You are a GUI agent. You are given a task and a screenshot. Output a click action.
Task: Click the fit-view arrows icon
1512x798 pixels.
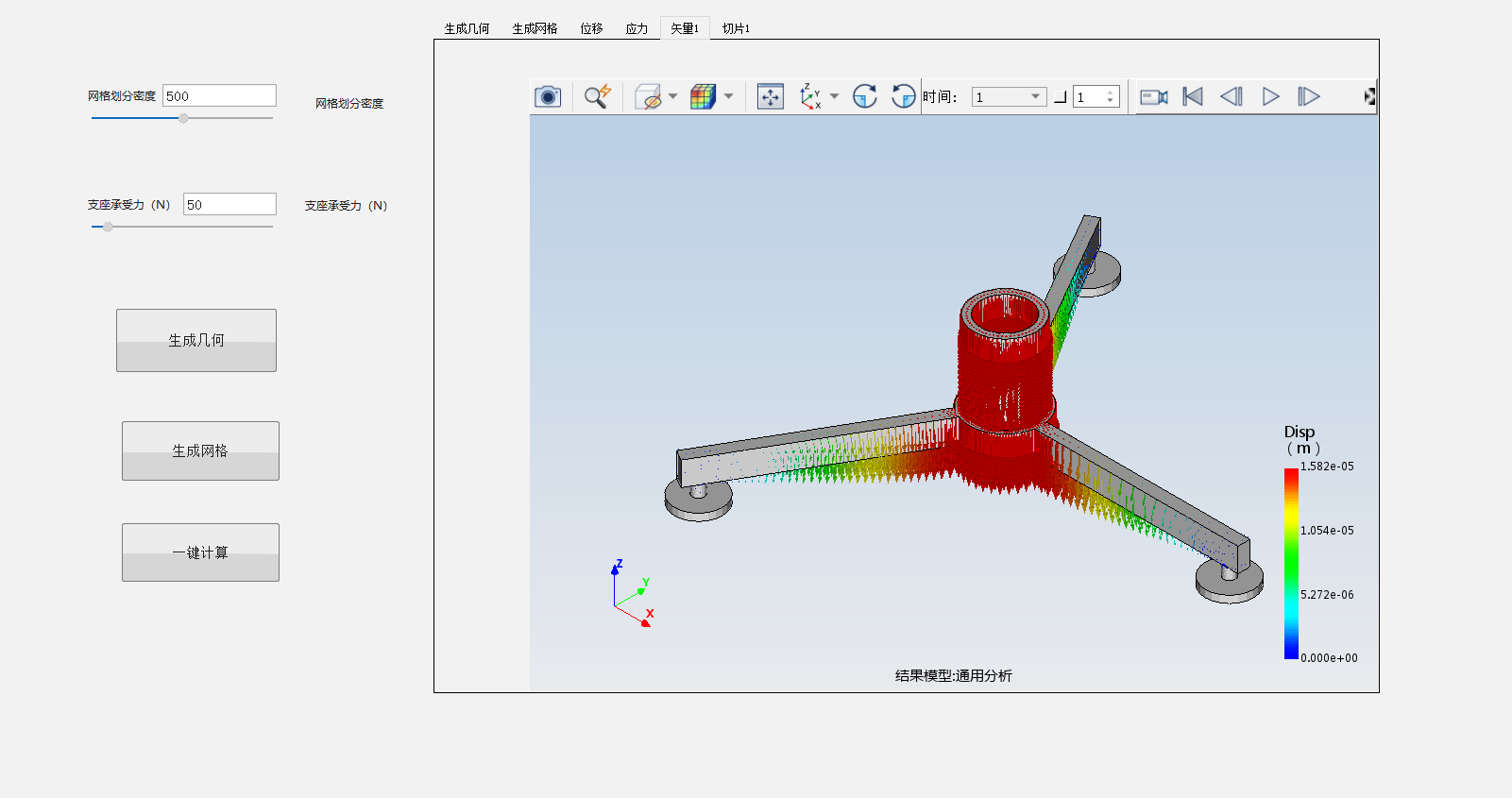(x=771, y=96)
